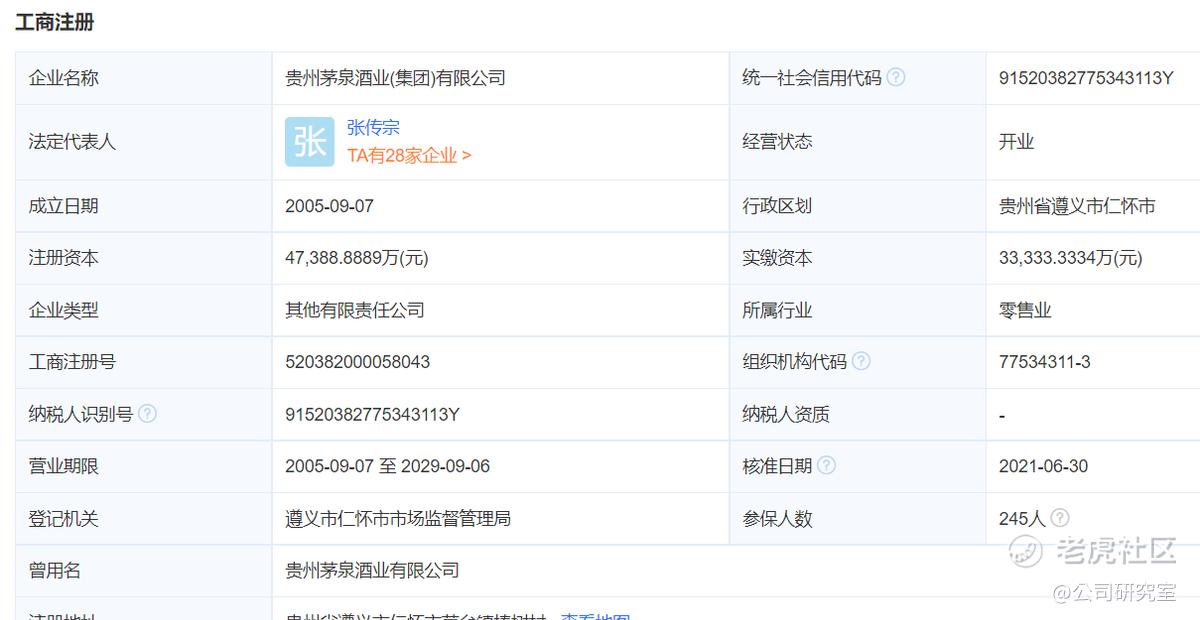
Task: Click the 注册资本 label cell
Action: [143, 258]
